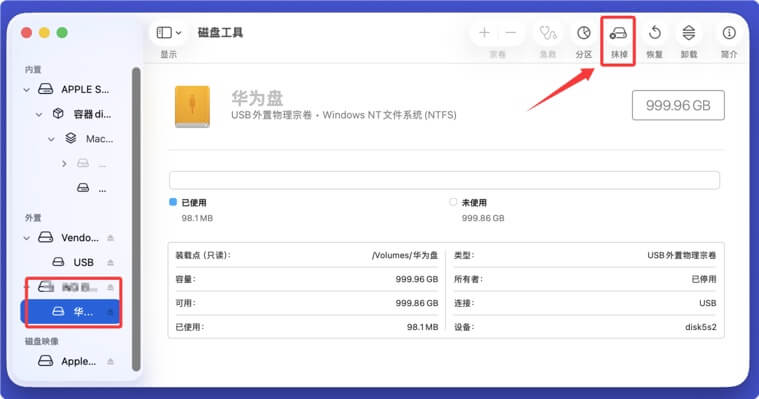Click the white 未使用 legend swatch
Screen dimensions: 759x399
pyautogui.click(x=453, y=202)
